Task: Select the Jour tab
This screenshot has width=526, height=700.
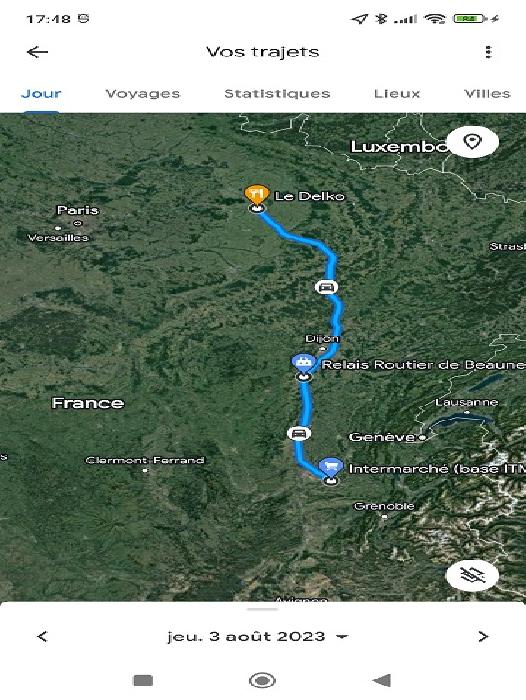Action: pyautogui.click(x=41, y=93)
